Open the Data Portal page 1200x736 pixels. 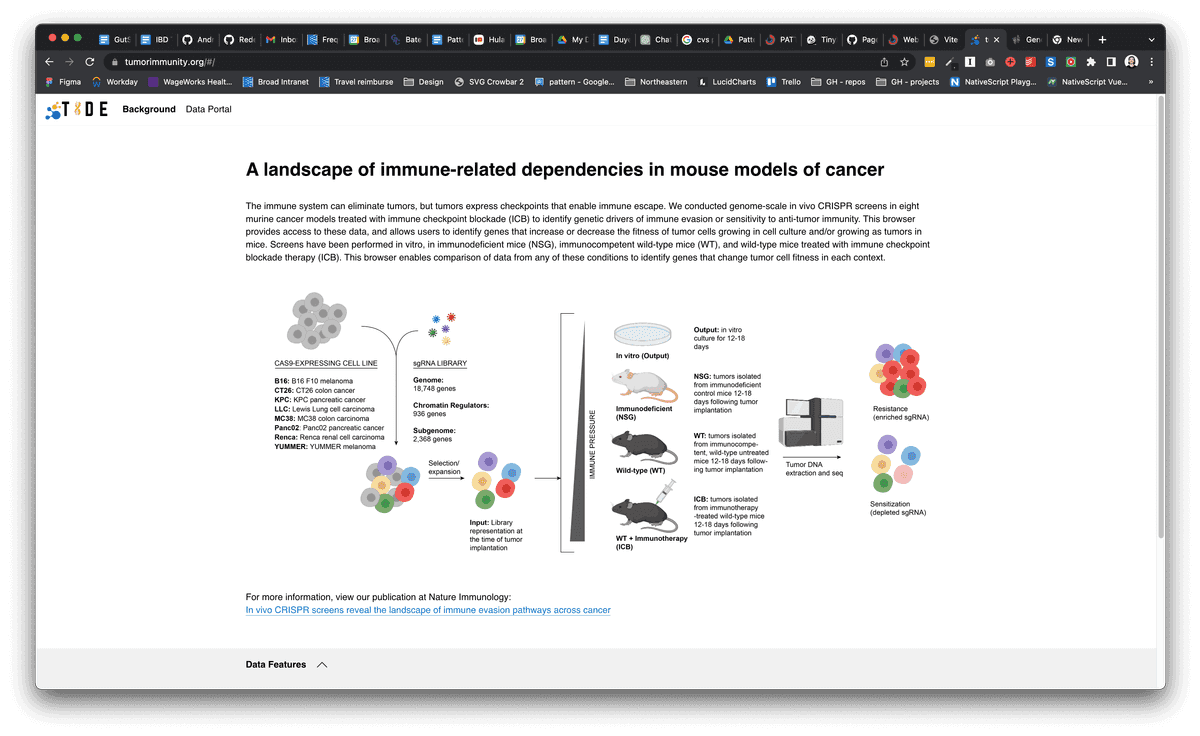tap(208, 109)
